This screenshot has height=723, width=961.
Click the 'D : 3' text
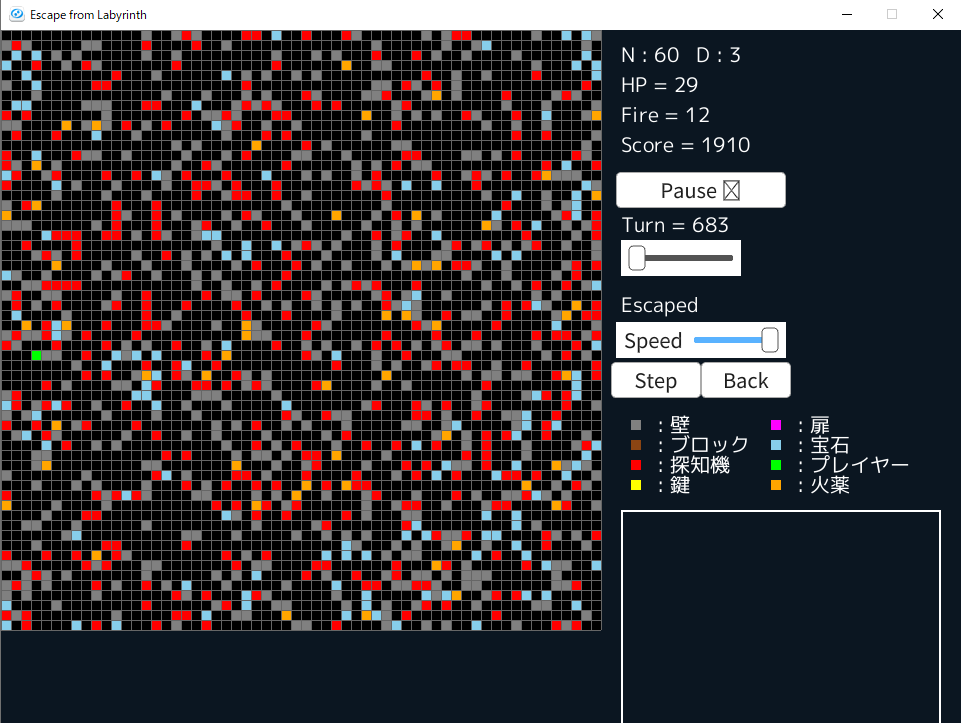(718, 55)
